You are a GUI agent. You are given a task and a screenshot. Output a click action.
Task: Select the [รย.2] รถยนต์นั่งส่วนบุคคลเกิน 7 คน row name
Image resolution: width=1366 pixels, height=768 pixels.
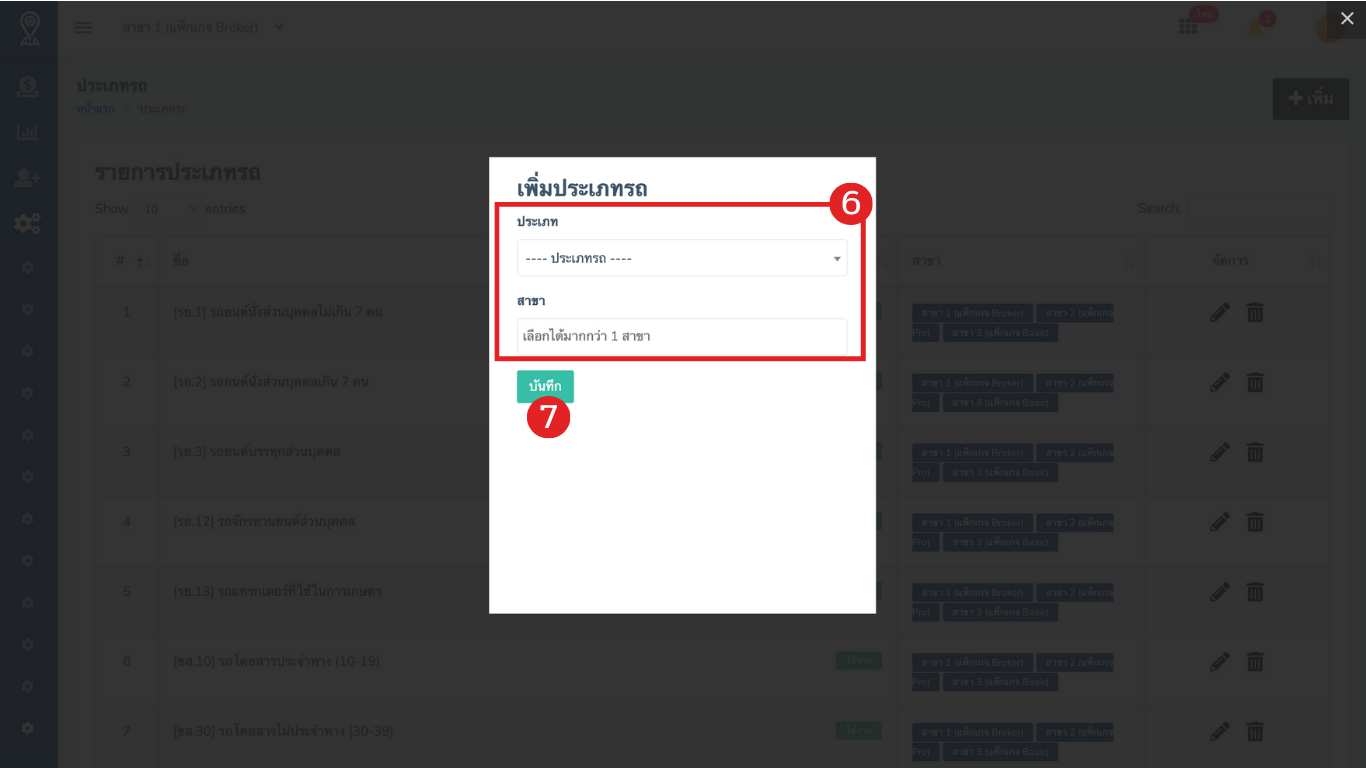point(271,382)
